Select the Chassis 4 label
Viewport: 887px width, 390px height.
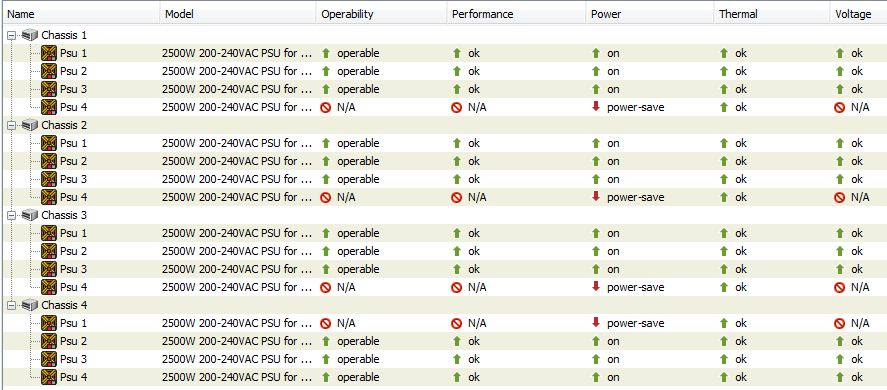(64, 305)
